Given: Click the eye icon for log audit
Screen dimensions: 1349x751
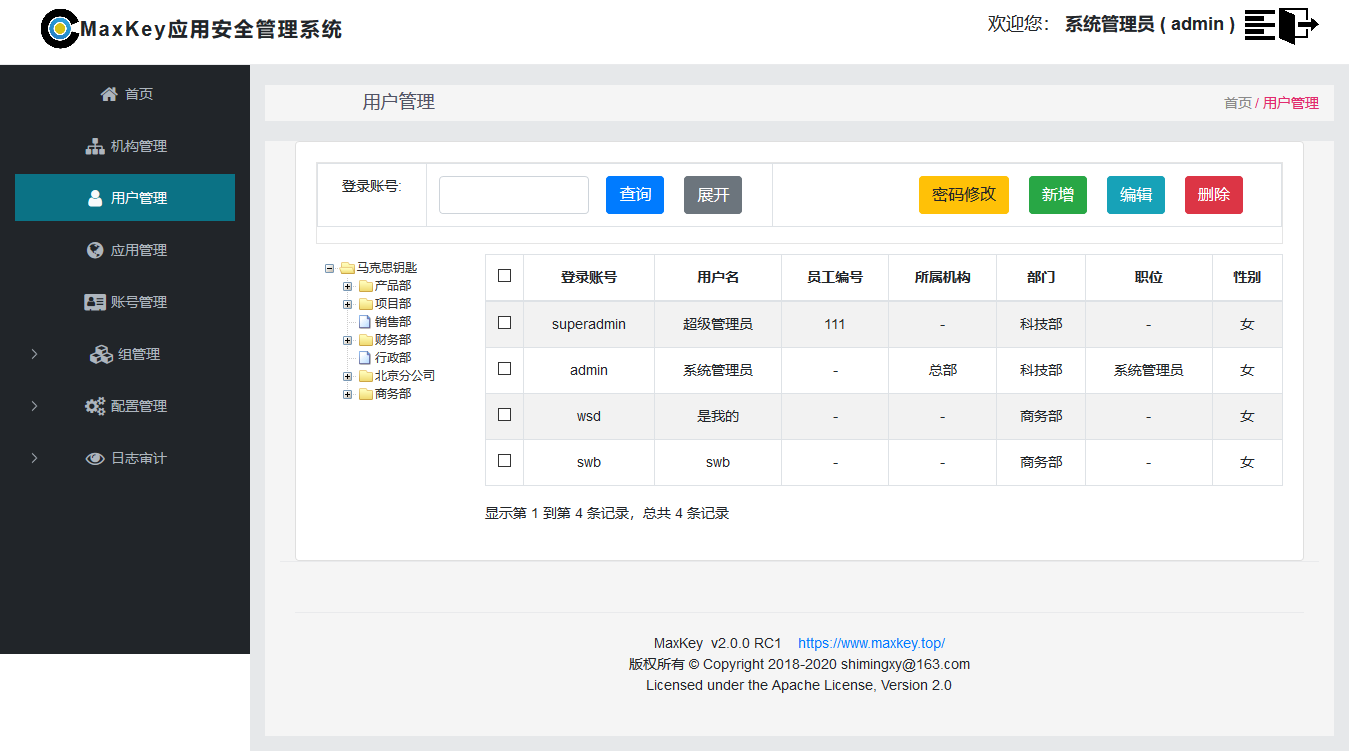Looking at the screenshot, I should 95,458.
